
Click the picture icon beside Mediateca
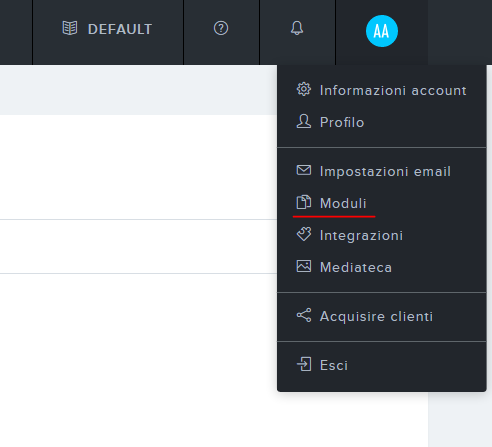pos(304,266)
